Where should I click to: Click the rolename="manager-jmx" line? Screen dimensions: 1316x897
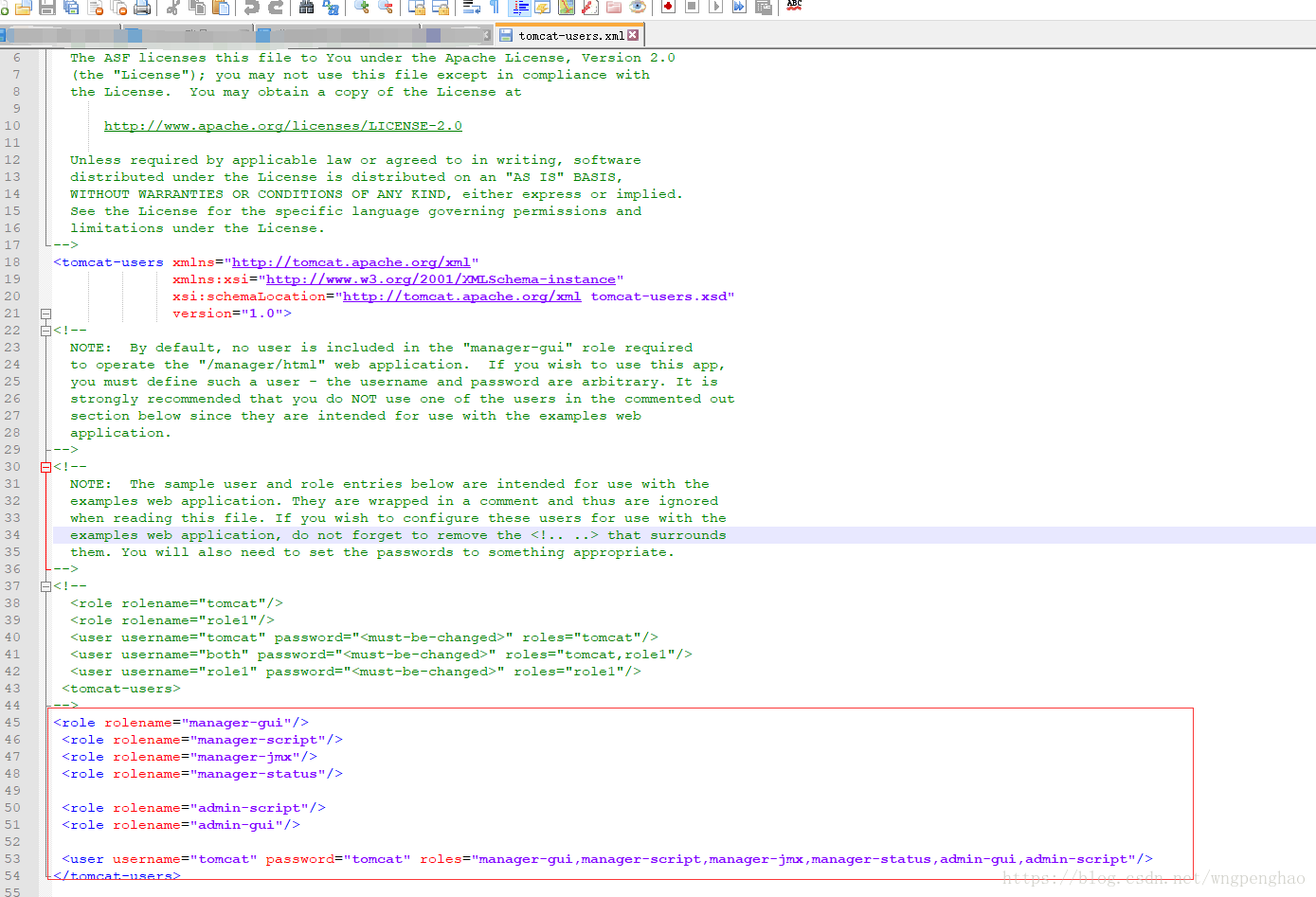(189, 757)
